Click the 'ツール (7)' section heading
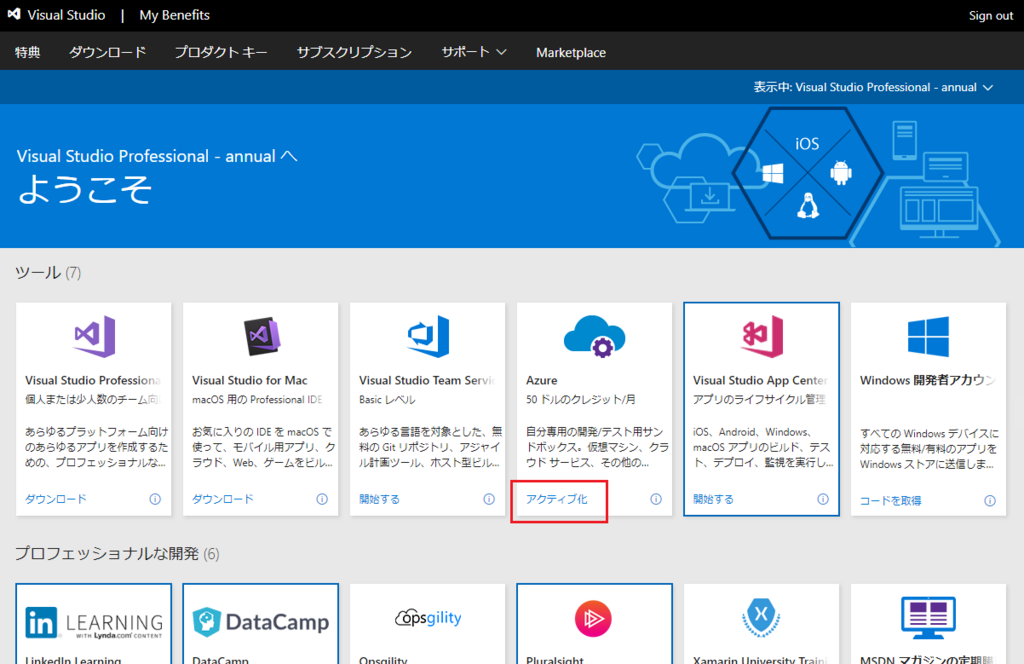Screen dimensions: 1024x664 coord(48,273)
